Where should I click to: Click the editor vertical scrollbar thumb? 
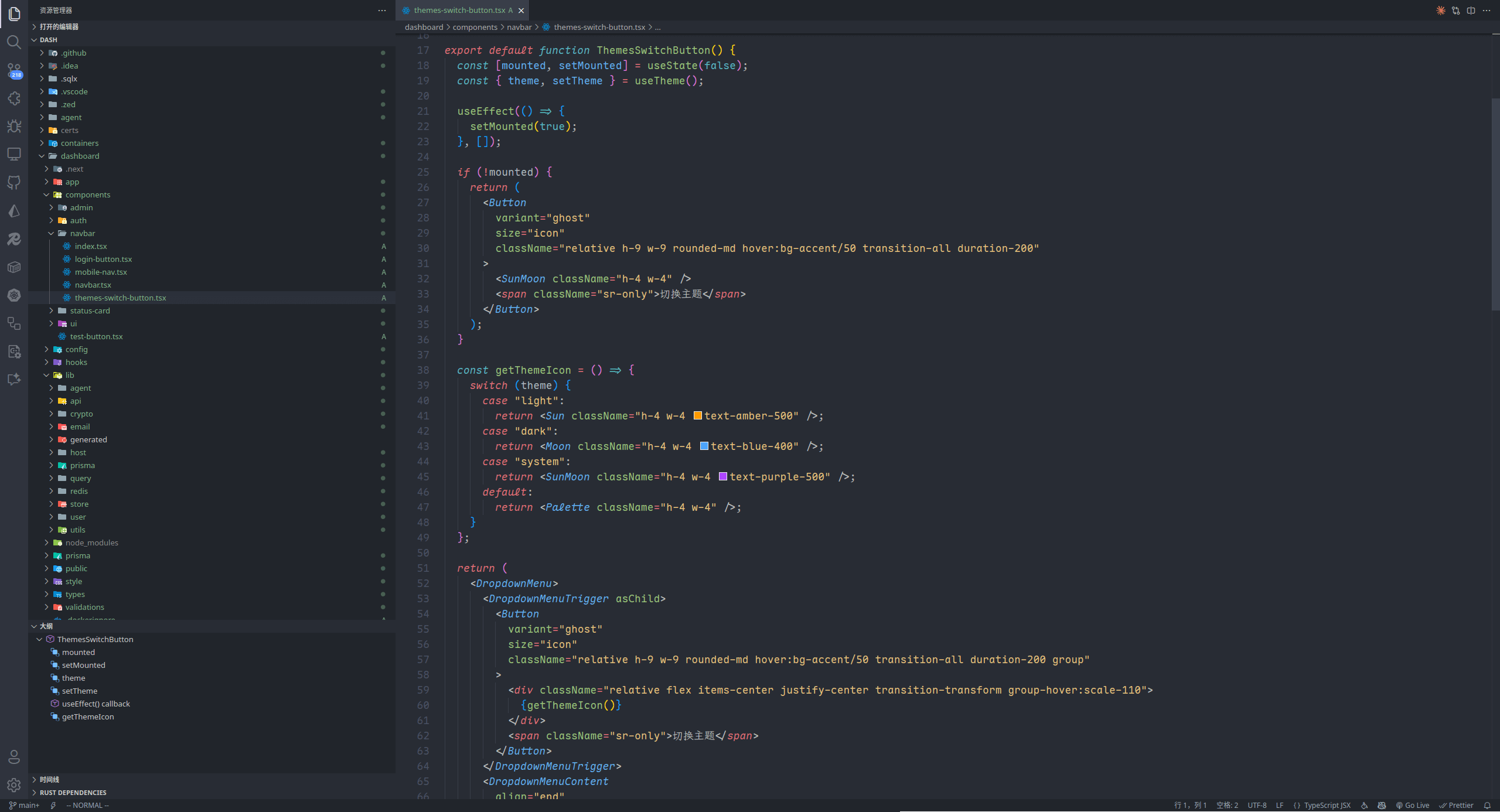(1495, 204)
